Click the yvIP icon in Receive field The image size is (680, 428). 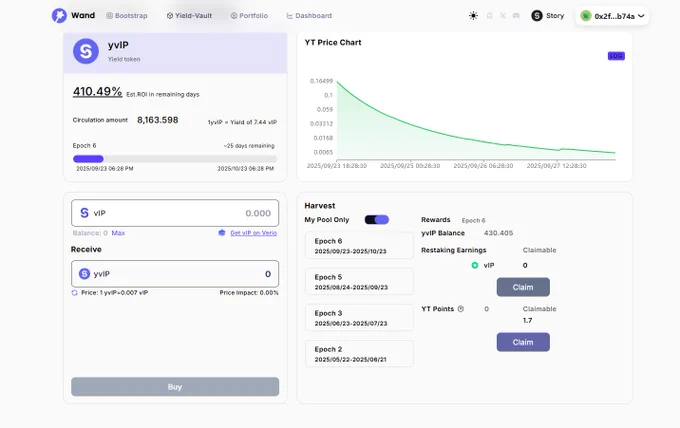pos(84,274)
